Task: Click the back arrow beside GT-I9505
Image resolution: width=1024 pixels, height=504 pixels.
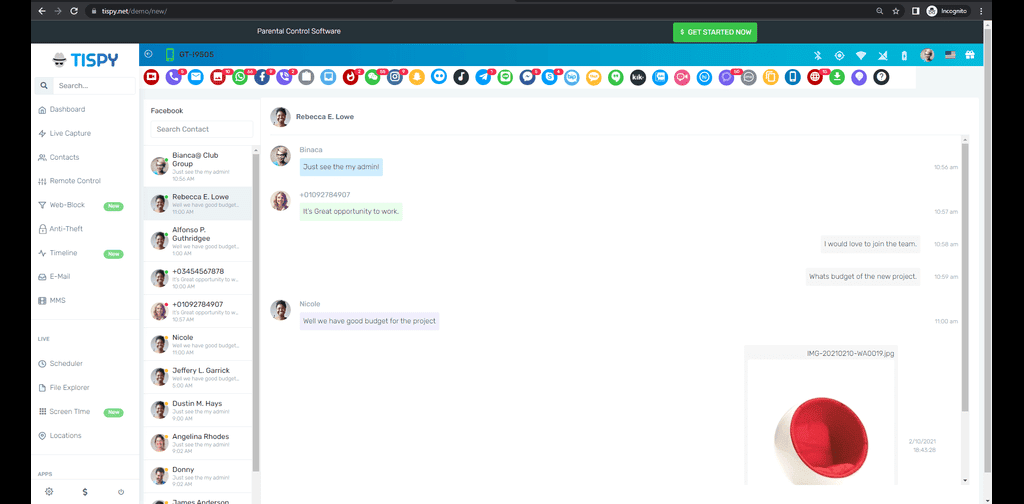Action: pos(148,54)
